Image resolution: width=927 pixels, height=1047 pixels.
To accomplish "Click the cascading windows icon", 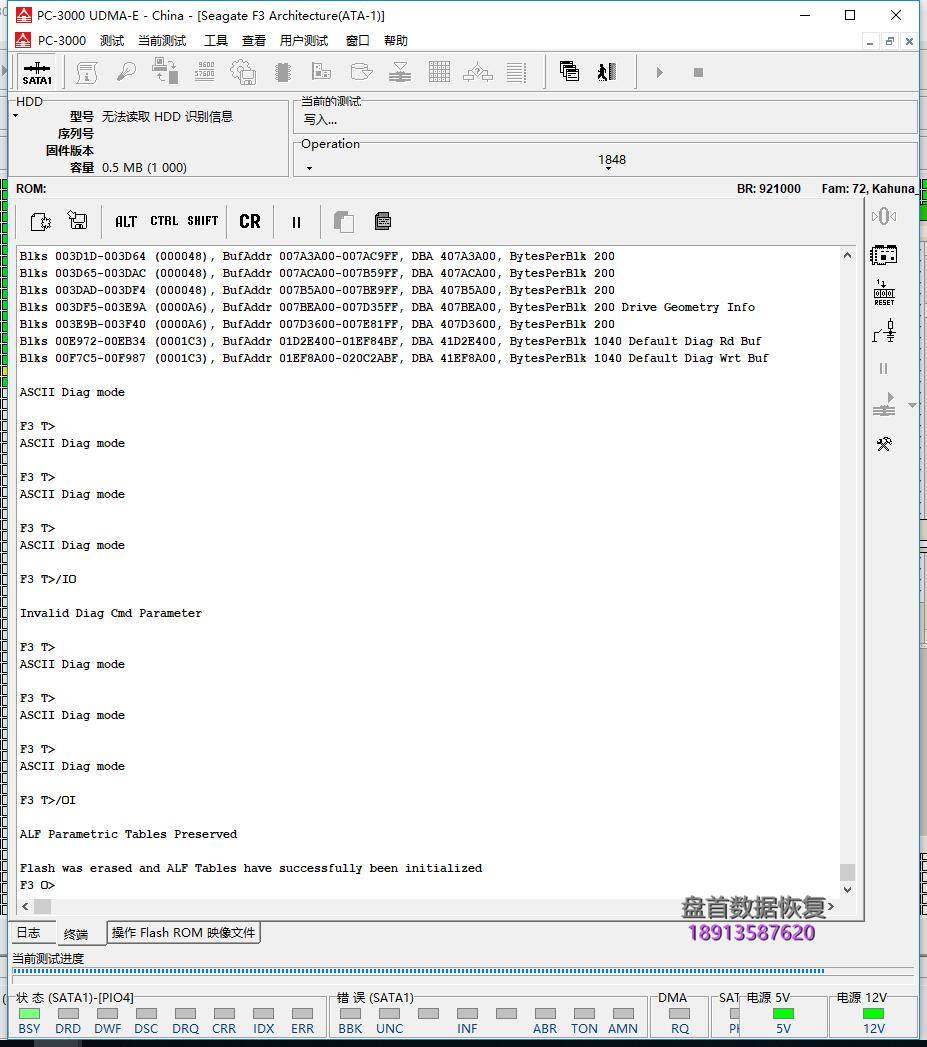I will pos(569,71).
